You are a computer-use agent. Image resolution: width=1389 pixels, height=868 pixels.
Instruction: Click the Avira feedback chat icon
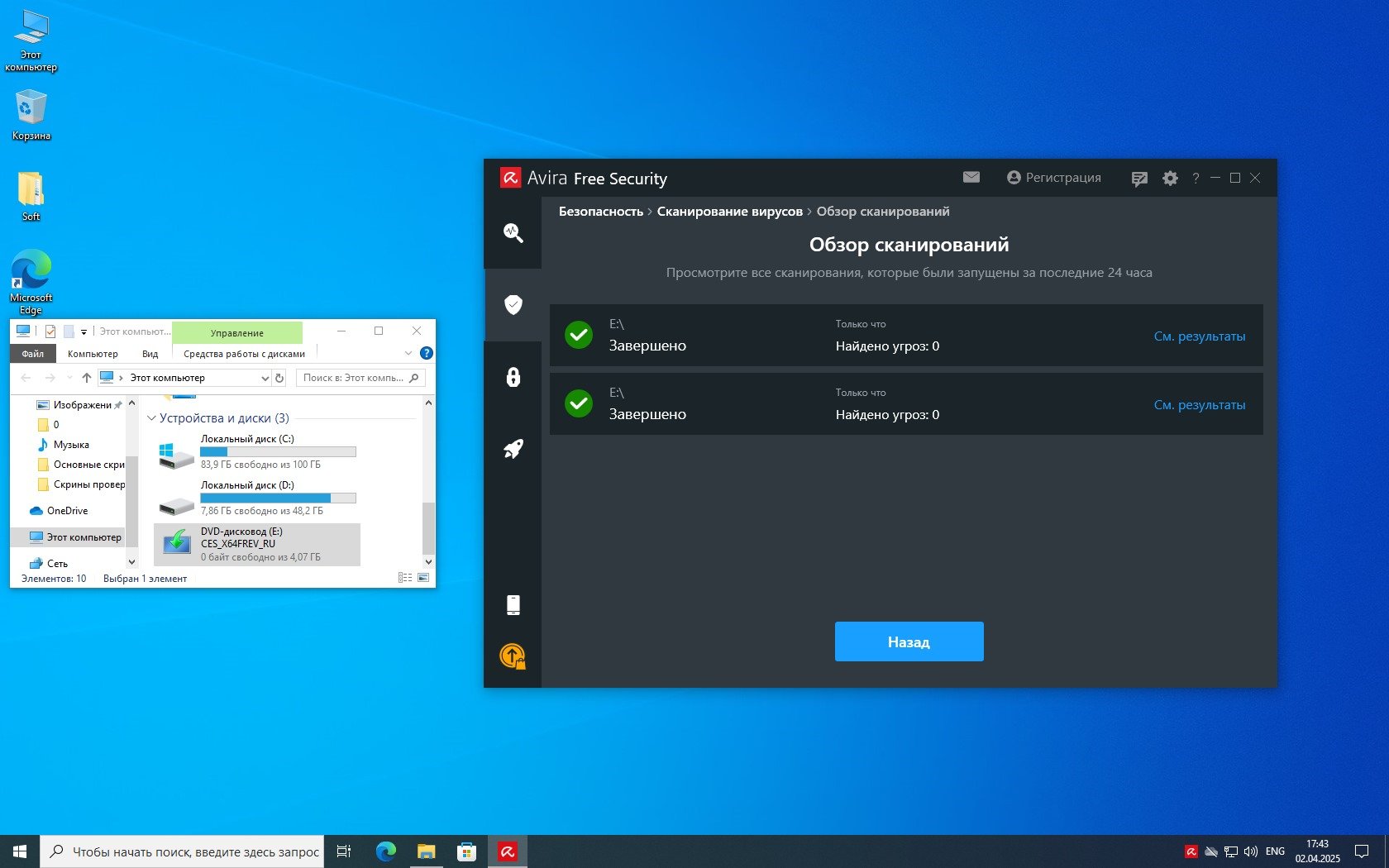pyautogui.click(x=1138, y=179)
